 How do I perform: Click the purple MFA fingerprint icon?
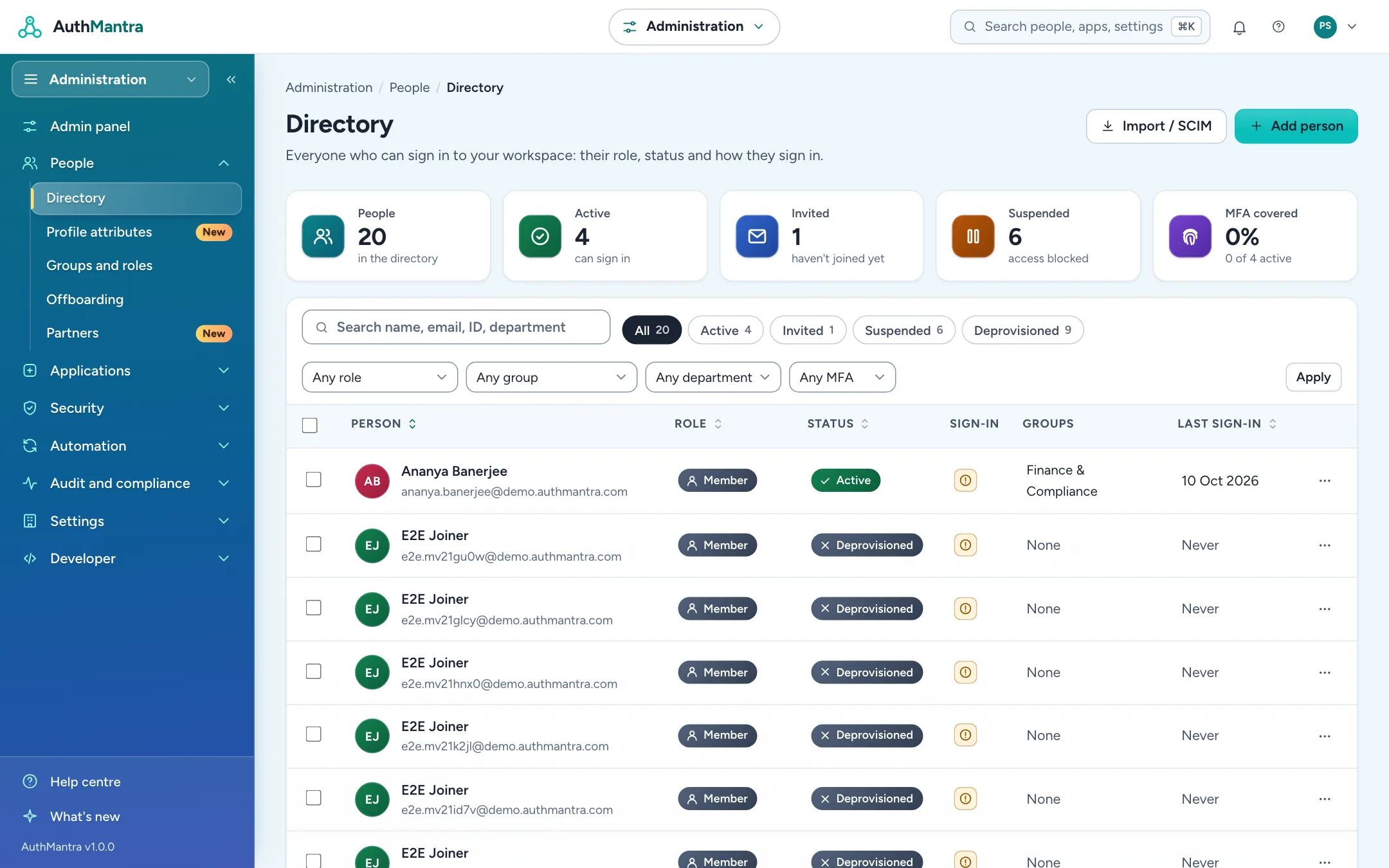tap(1190, 237)
